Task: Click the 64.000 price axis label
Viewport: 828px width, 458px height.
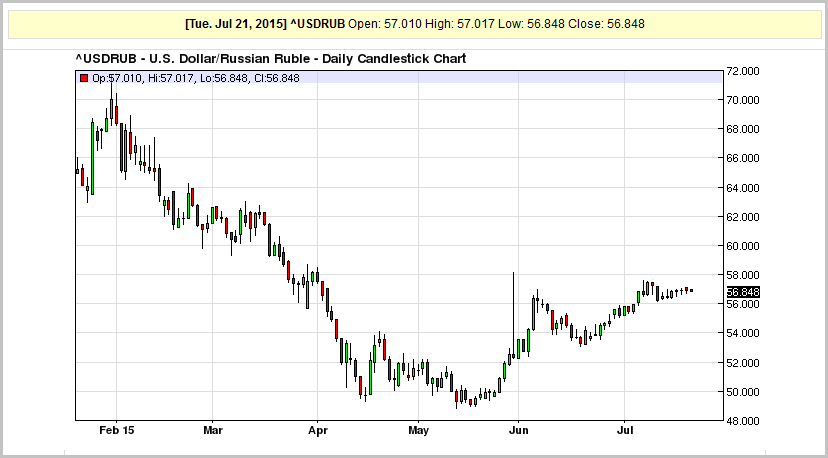Action: click(743, 188)
